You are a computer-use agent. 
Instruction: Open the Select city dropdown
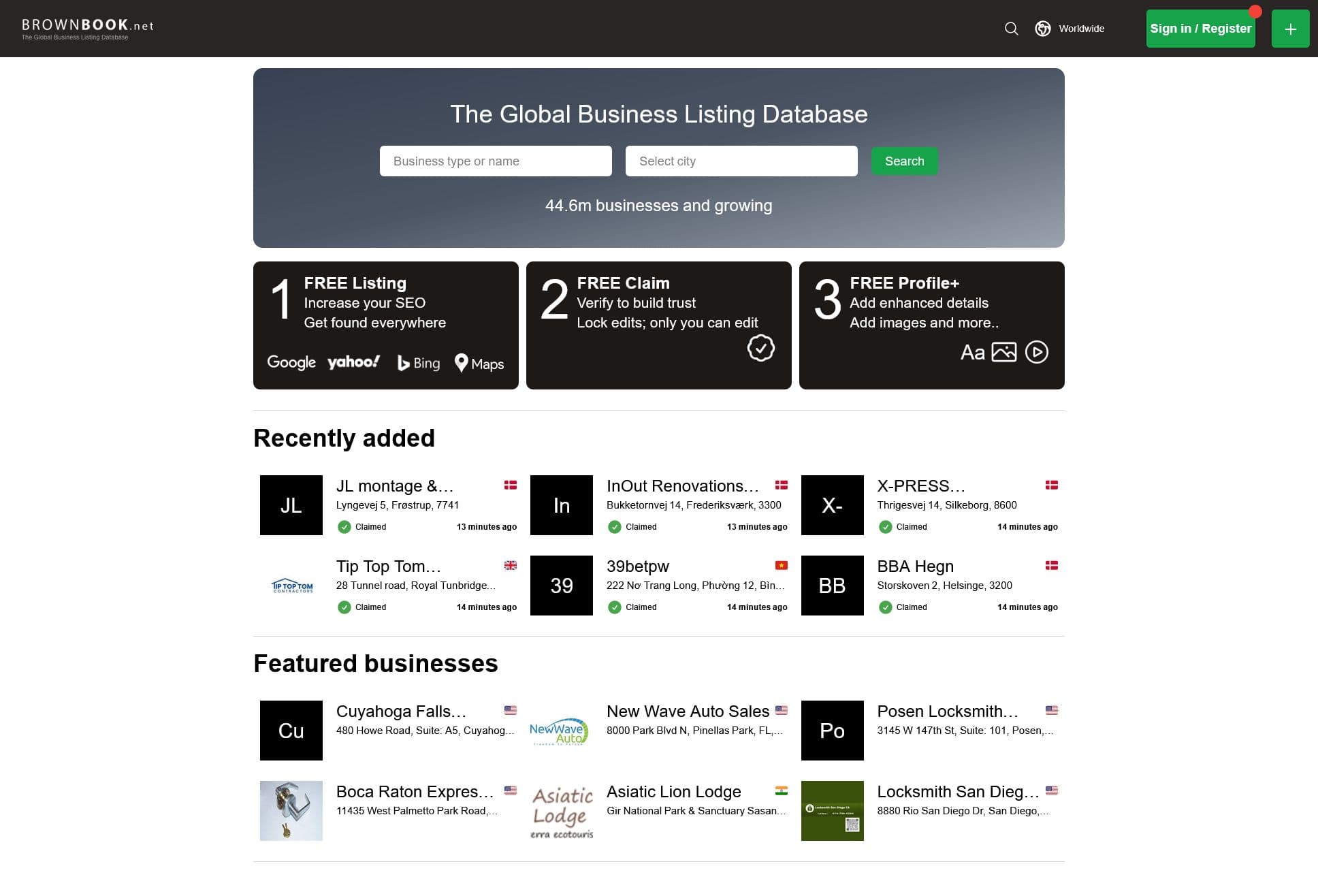(x=741, y=161)
